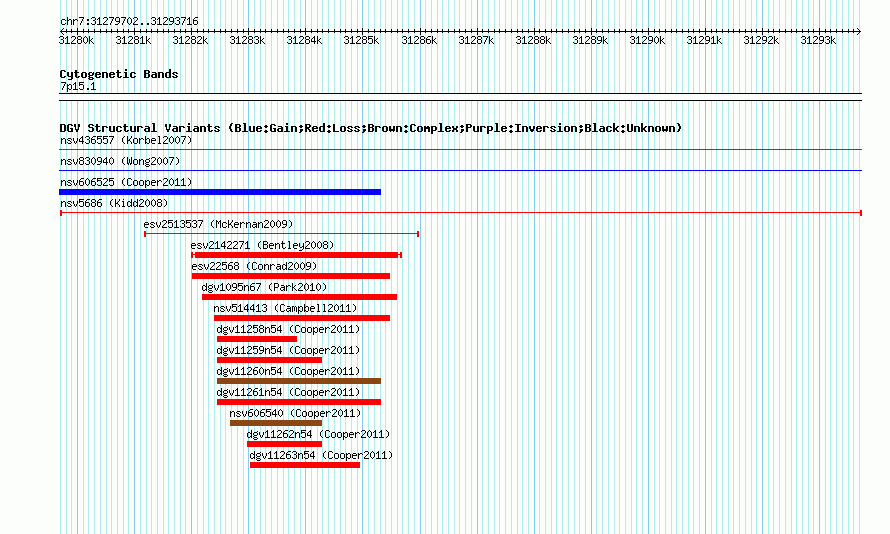
Task: Click the 31283k ruler tick label
Action: tap(247, 40)
